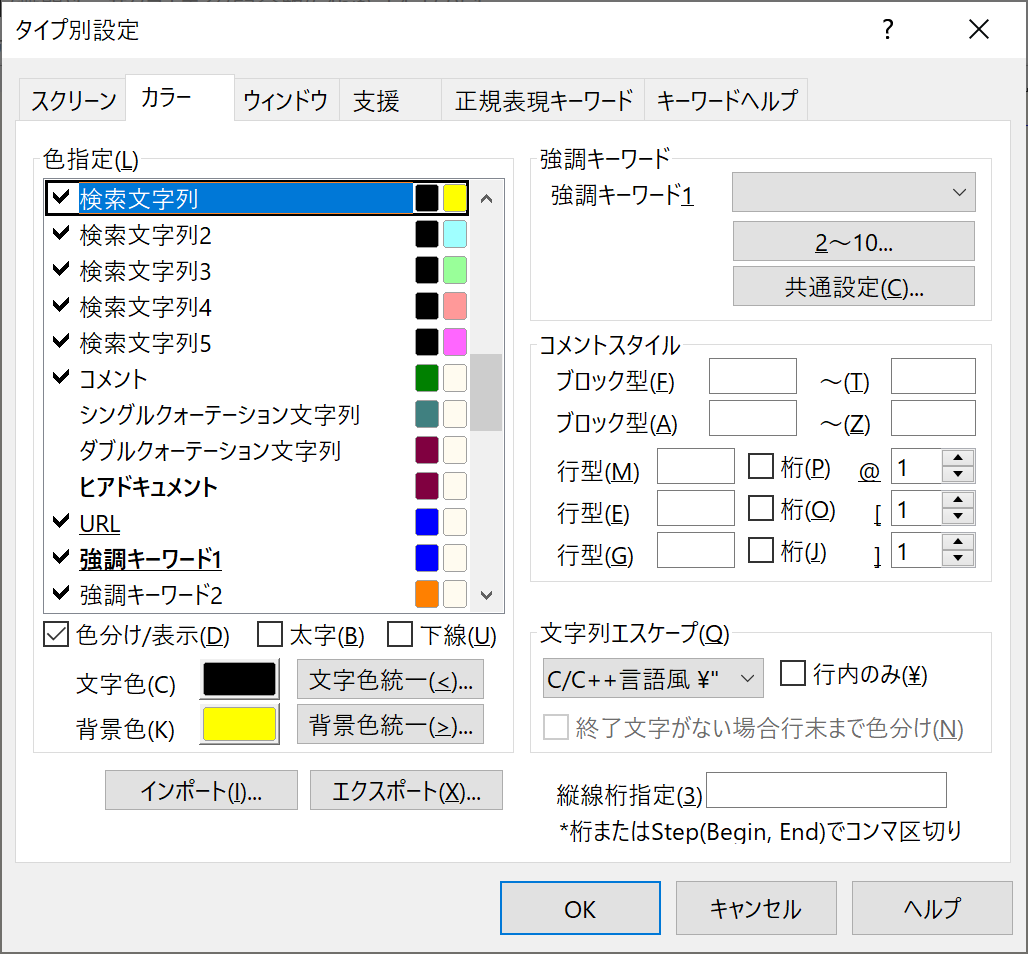Select 検索文字列 row in color list

click(x=256, y=198)
